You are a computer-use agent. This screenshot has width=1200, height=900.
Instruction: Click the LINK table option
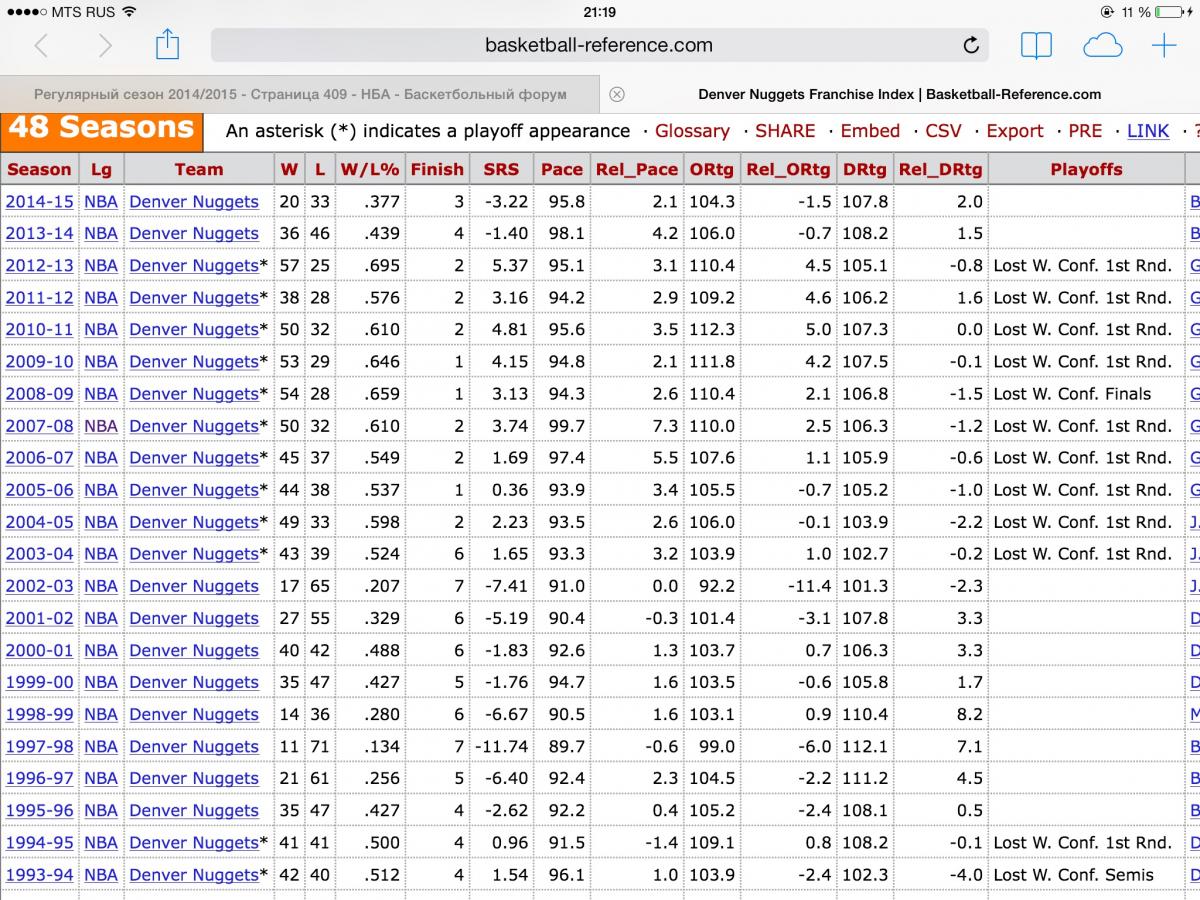click(1148, 131)
